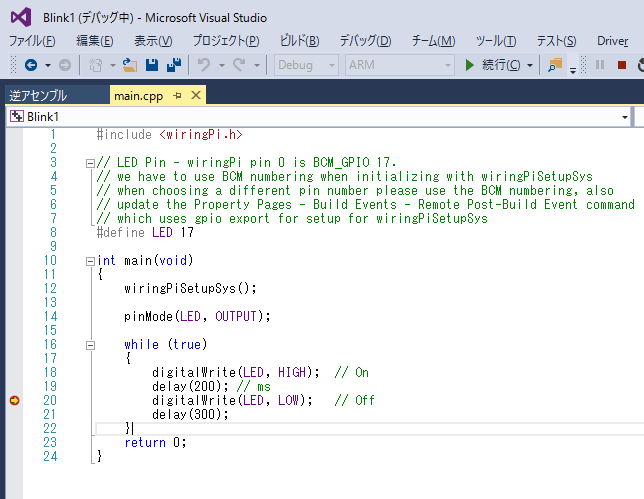Open the Redo history dropdown arrow
This screenshot has height=499, width=644.
[x=257, y=65]
